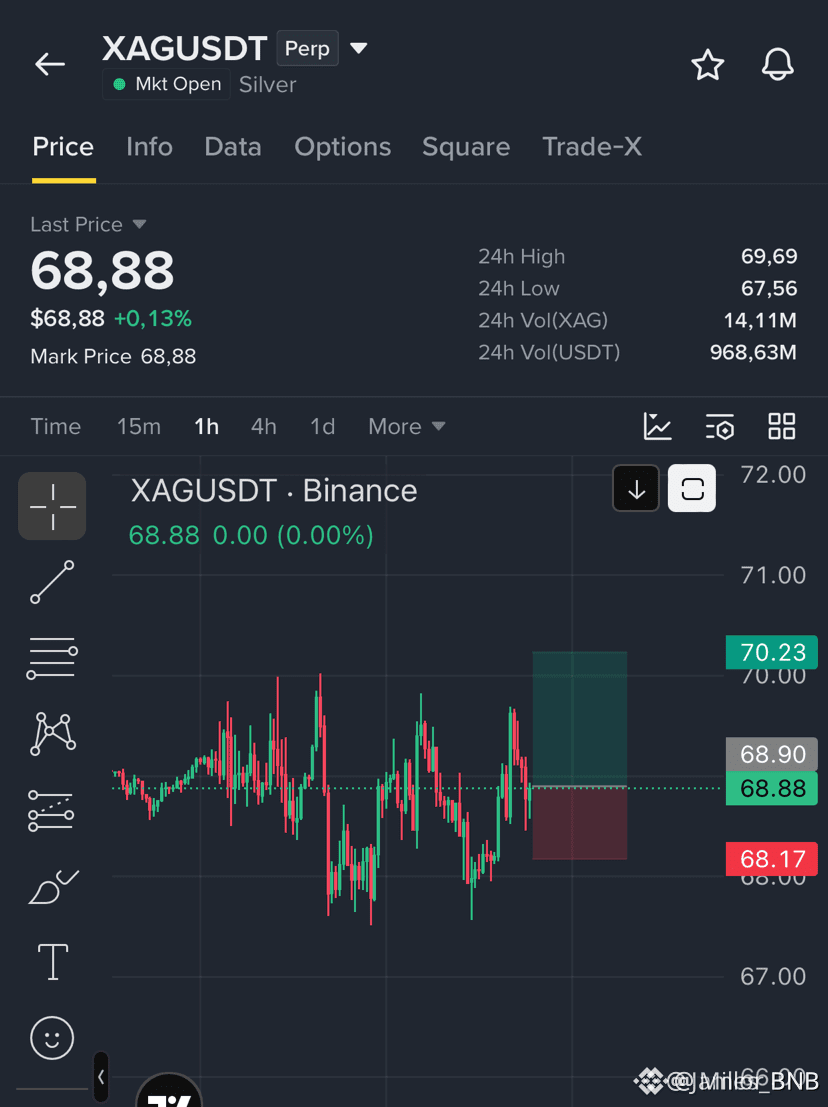Go back using the arrow icon

50,64
